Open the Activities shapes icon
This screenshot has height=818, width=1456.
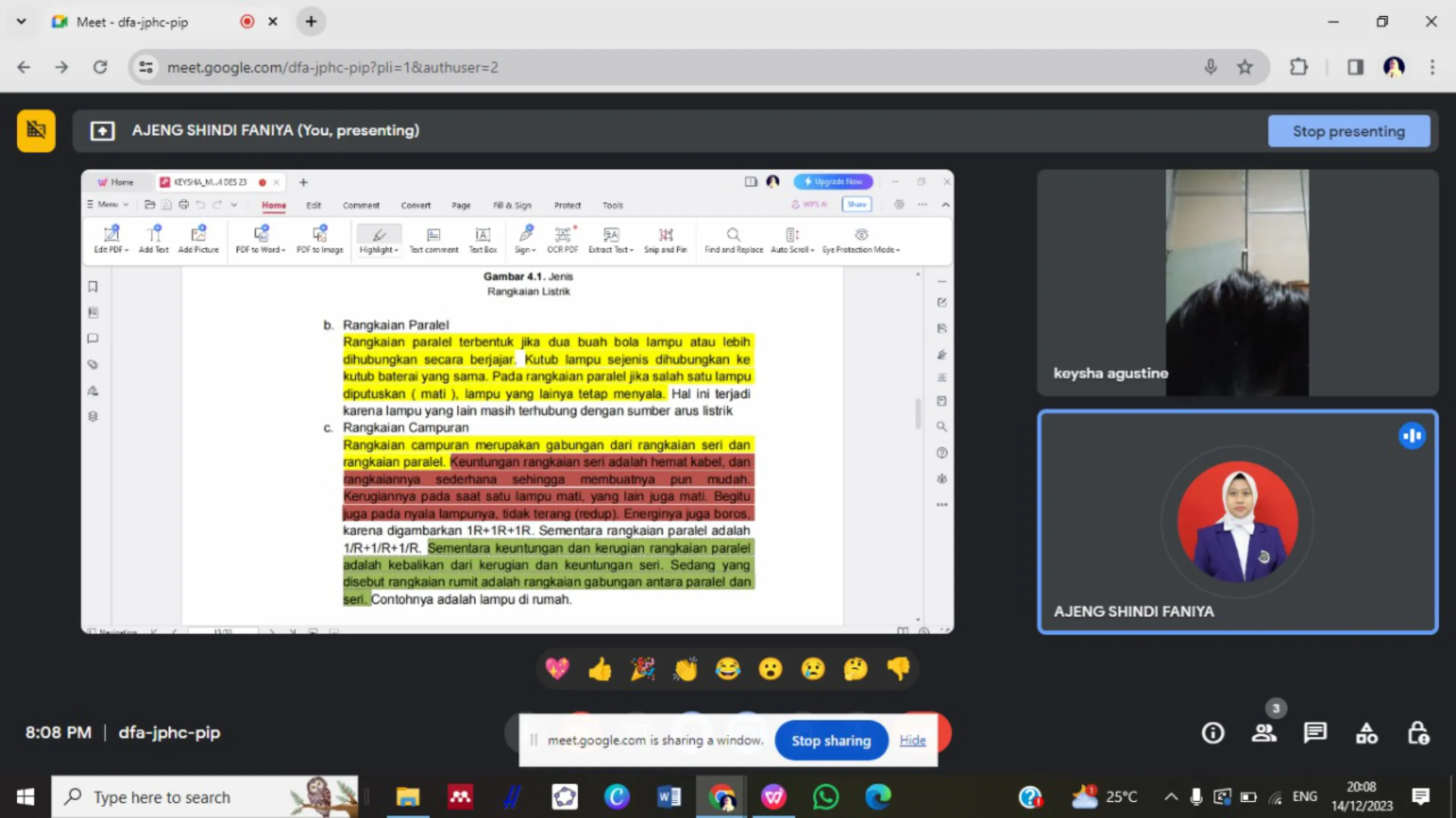click(1367, 733)
